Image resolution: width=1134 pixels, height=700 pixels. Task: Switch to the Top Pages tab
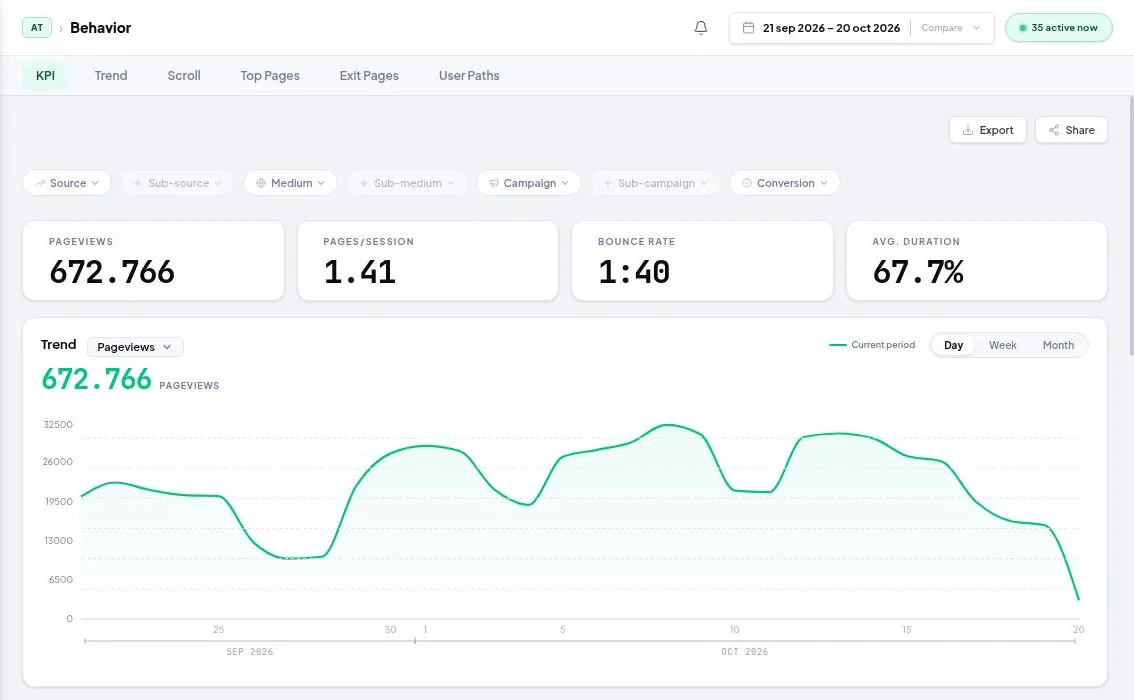point(270,75)
